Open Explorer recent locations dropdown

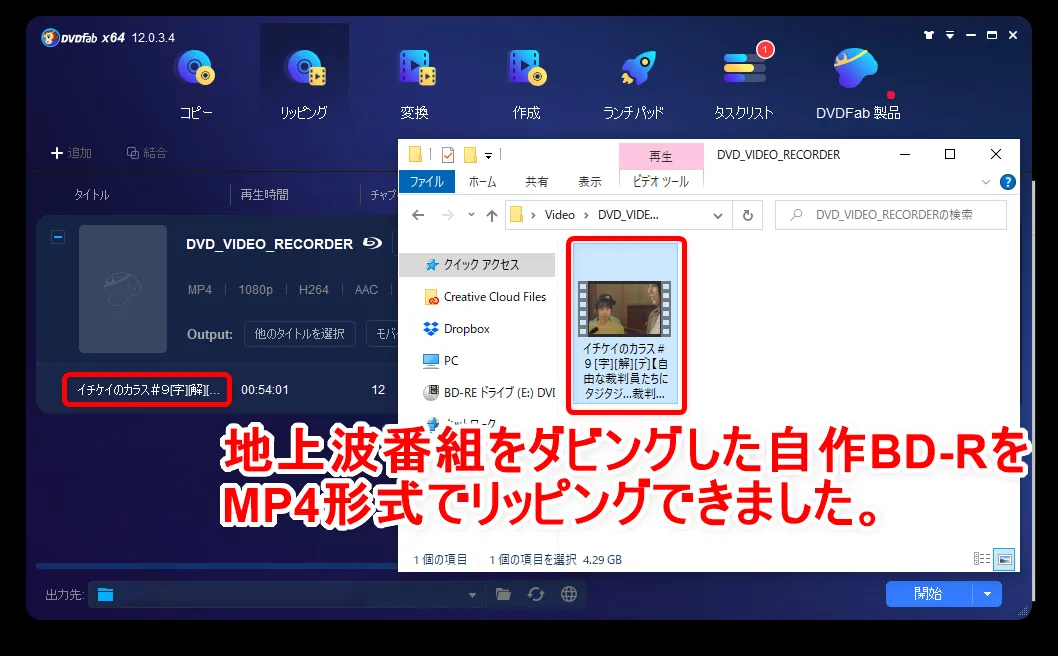pyautogui.click(x=471, y=215)
